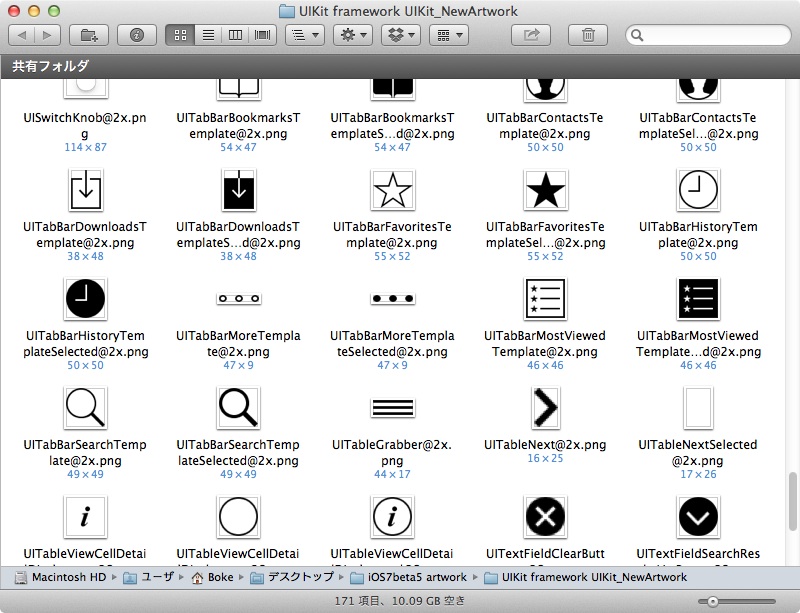Click the UITabBarHistoryTemplate@2x.png file name
Image resolution: width=800 pixels, height=613 pixels.
point(698,234)
